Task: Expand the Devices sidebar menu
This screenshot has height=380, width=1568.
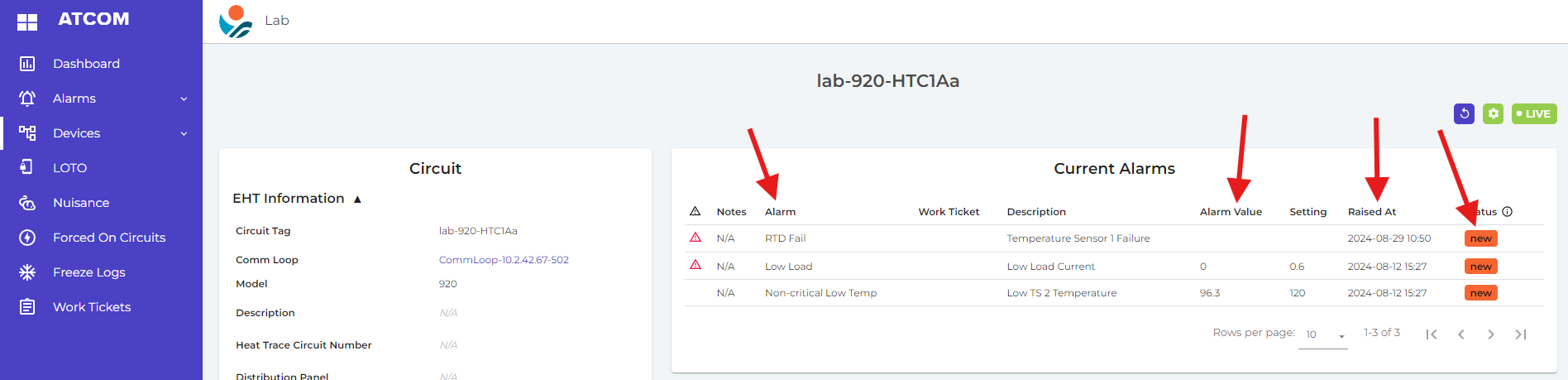Action: (x=101, y=133)
